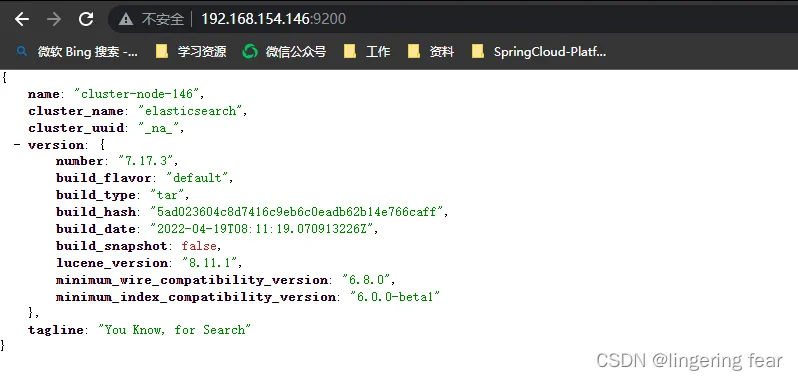Screen dimensions: 798x380
Task: Click the Bing search magnifier favicon
Action: (22, 51)
